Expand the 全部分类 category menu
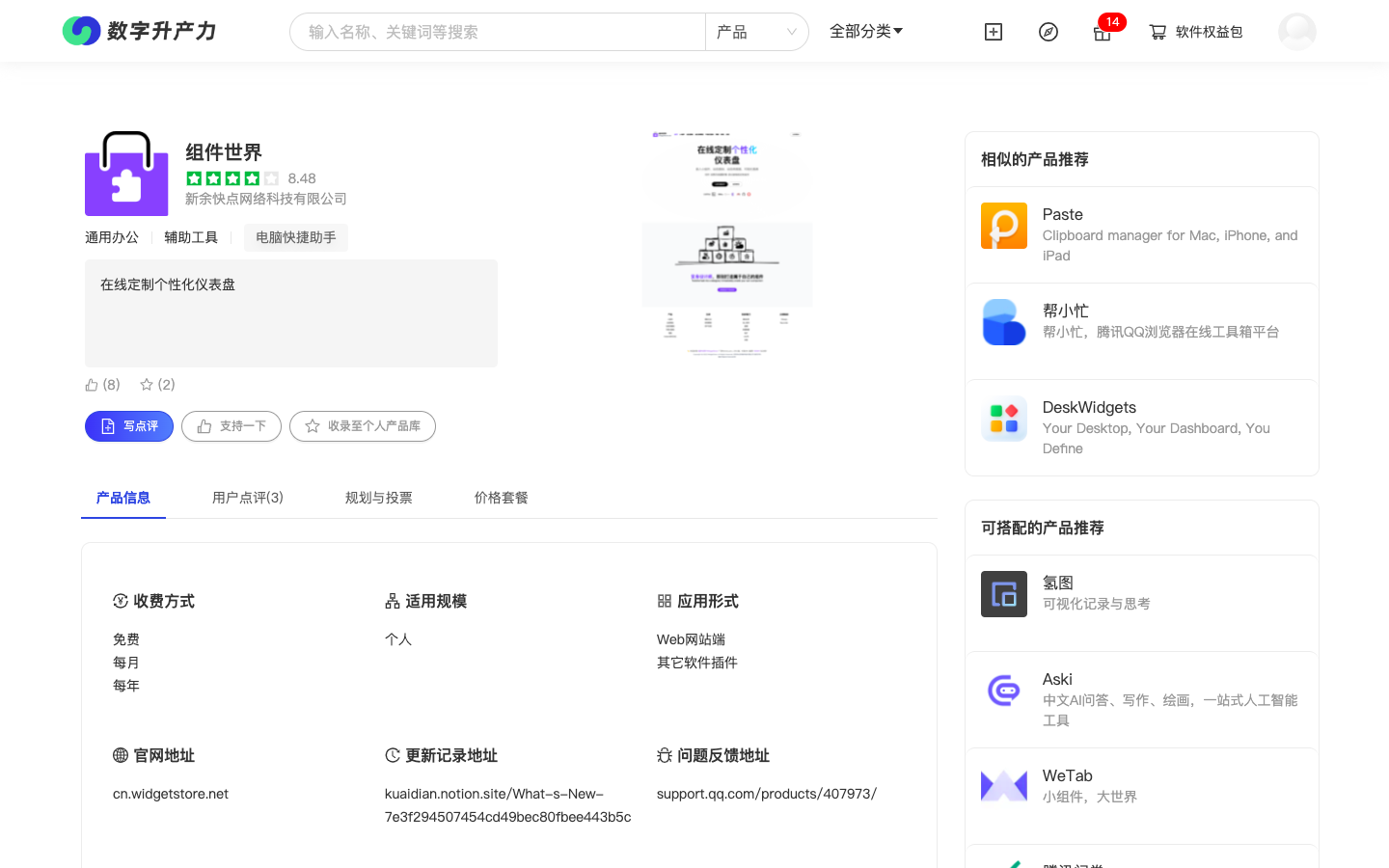This screenshot has height=868, width=1389. click(866, 31)
